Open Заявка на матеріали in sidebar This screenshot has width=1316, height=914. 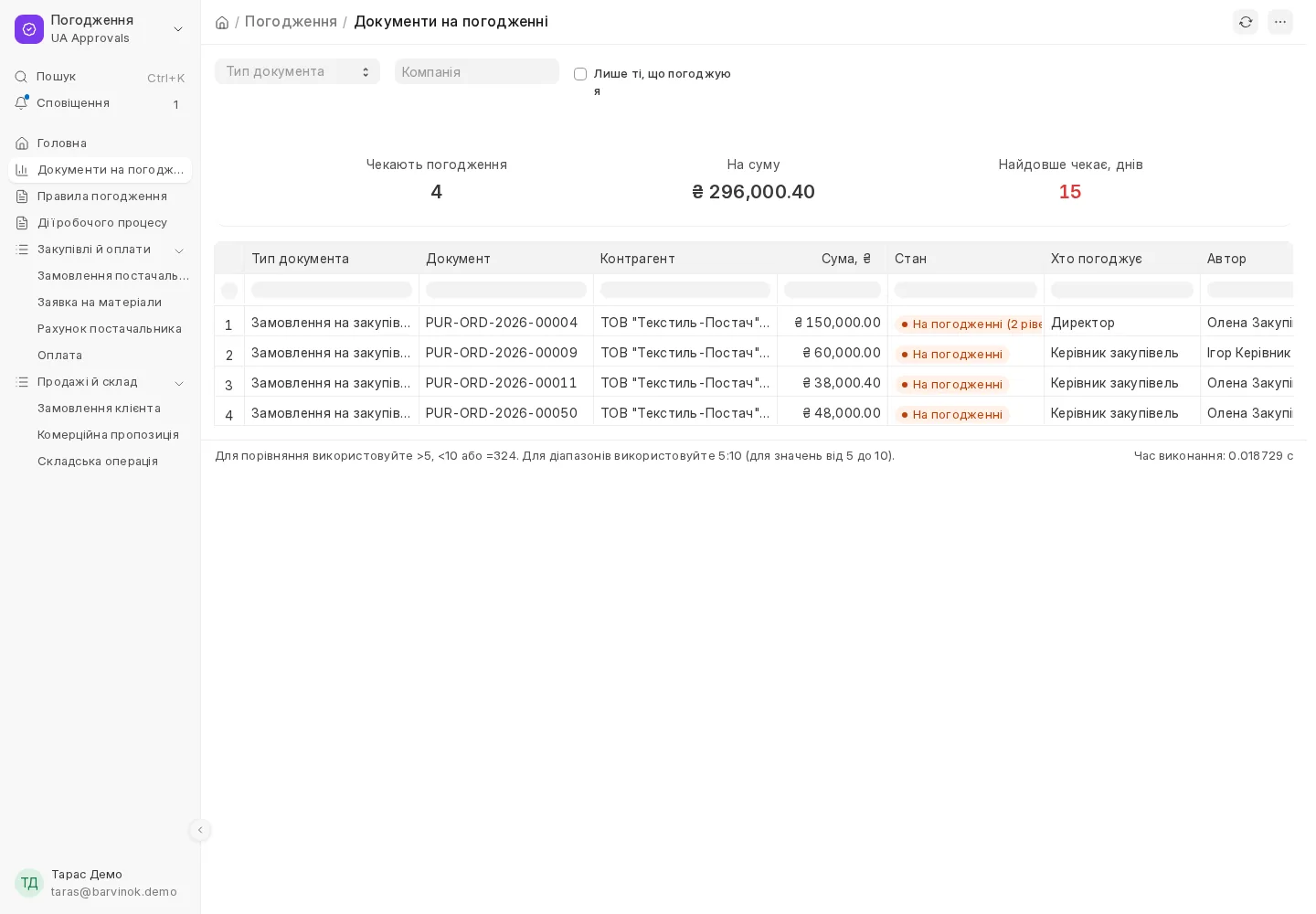click(x=100, y=303)
